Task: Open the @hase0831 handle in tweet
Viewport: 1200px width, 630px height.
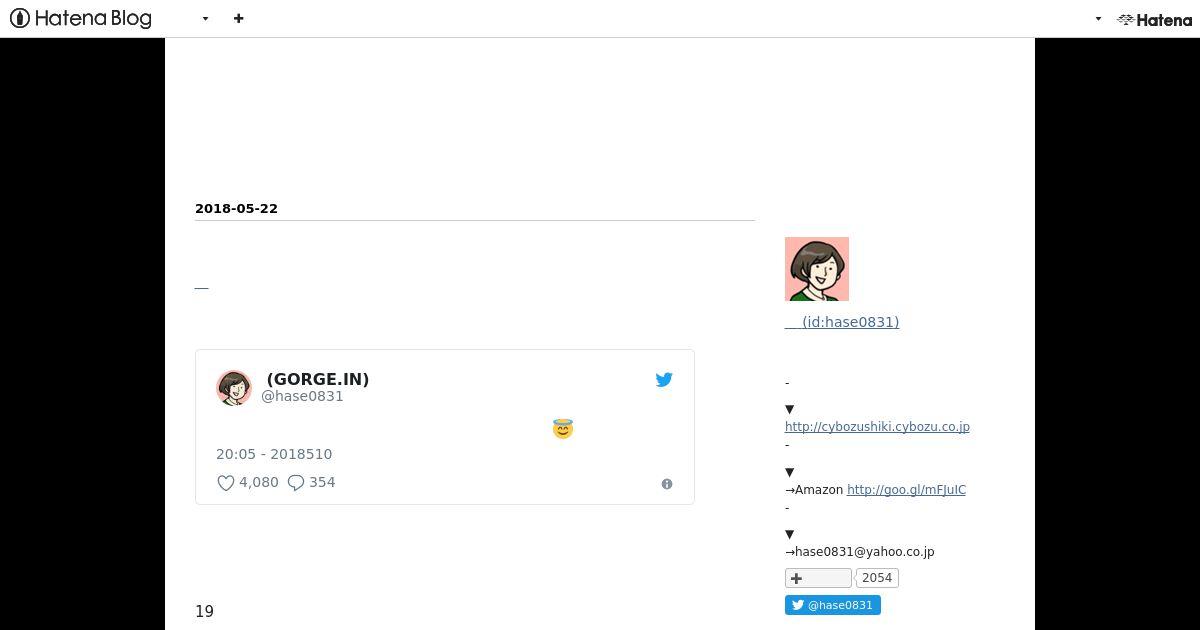Action: (302, 396)
